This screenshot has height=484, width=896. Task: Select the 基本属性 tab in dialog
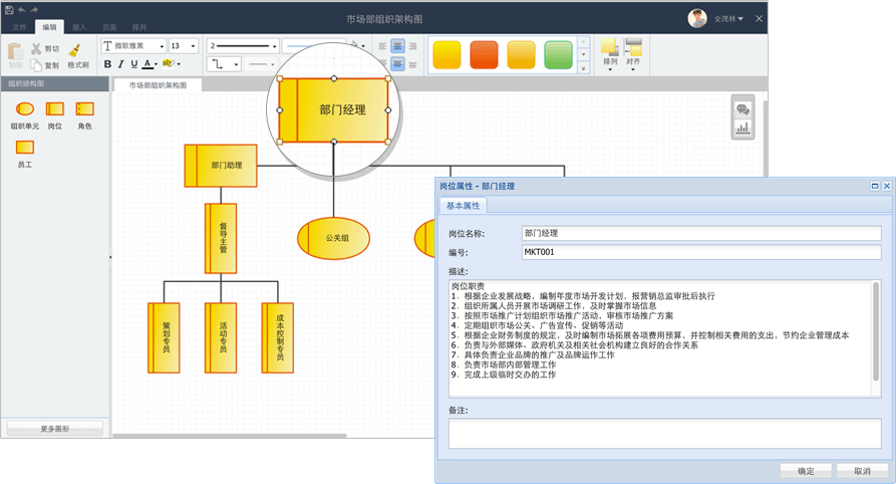[x=463, y=205]
